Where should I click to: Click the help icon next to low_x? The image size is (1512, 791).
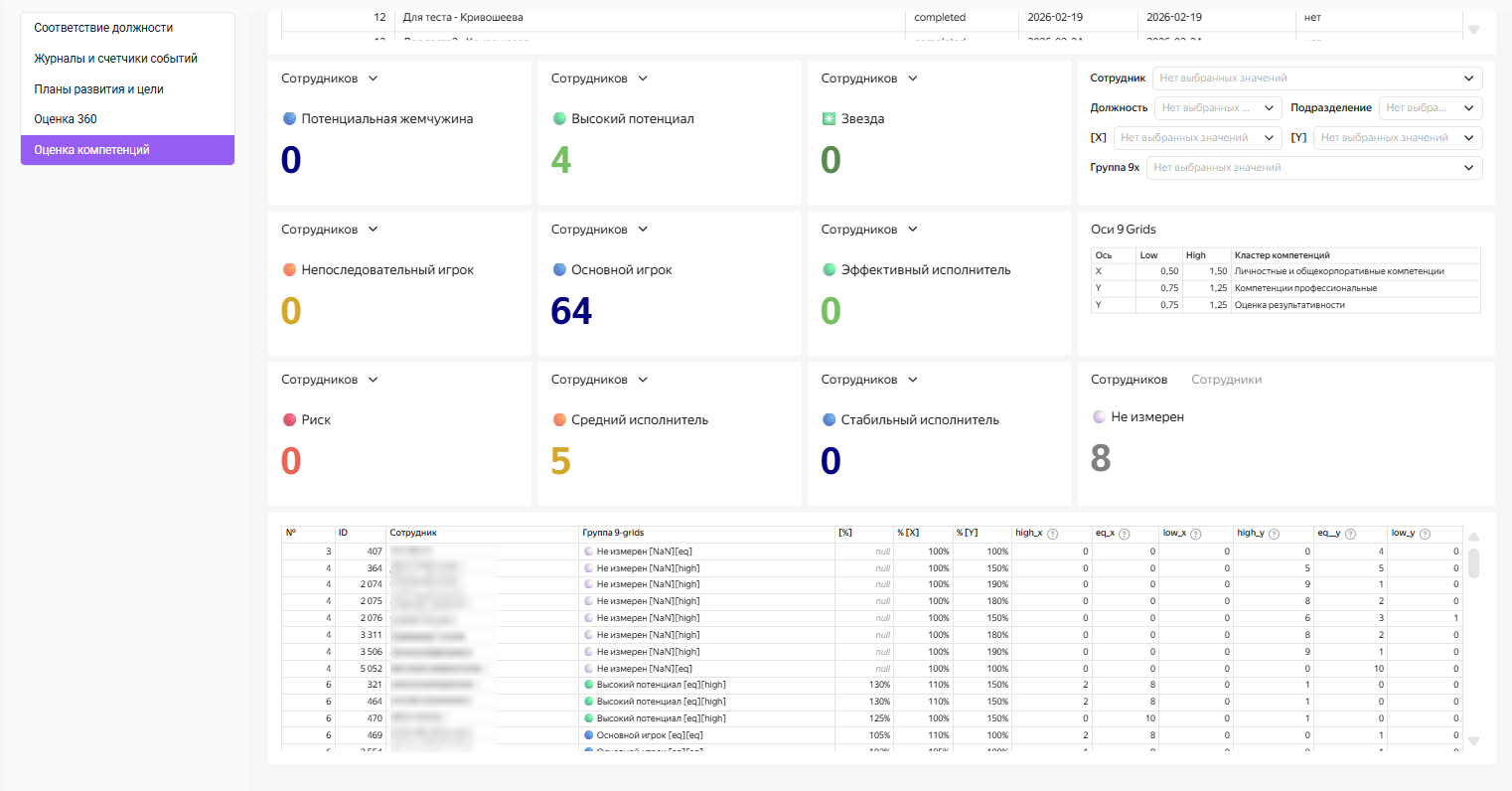tap(1196, 534)
